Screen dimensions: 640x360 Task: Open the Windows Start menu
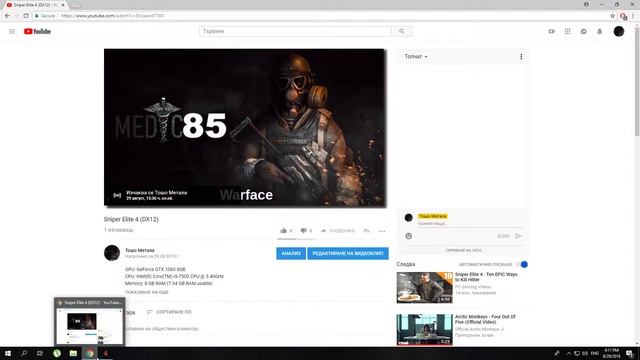[8, 353]
